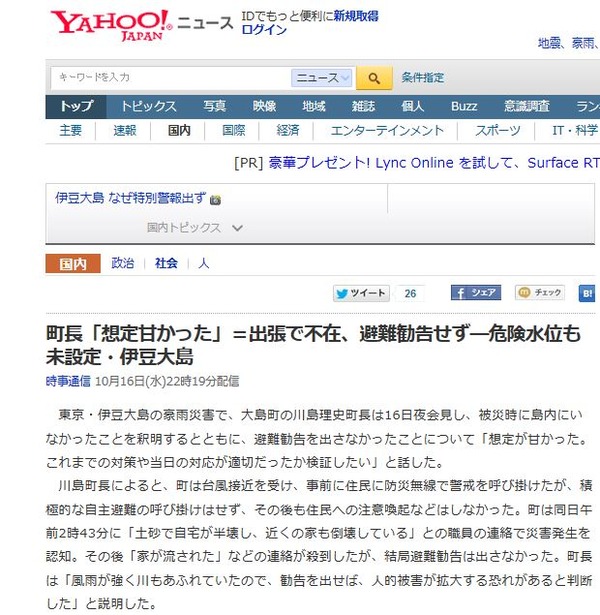The height and width of the screenshot is (615, 600).
Task: Click the Twitter ツイート button
Action: pyautogui.click(x=361, y=293)
